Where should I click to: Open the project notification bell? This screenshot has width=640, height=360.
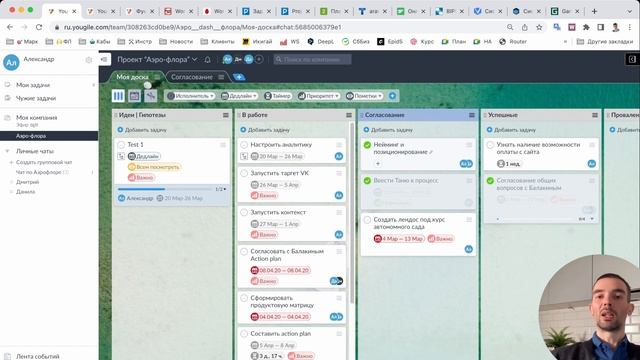click(207, 60)
